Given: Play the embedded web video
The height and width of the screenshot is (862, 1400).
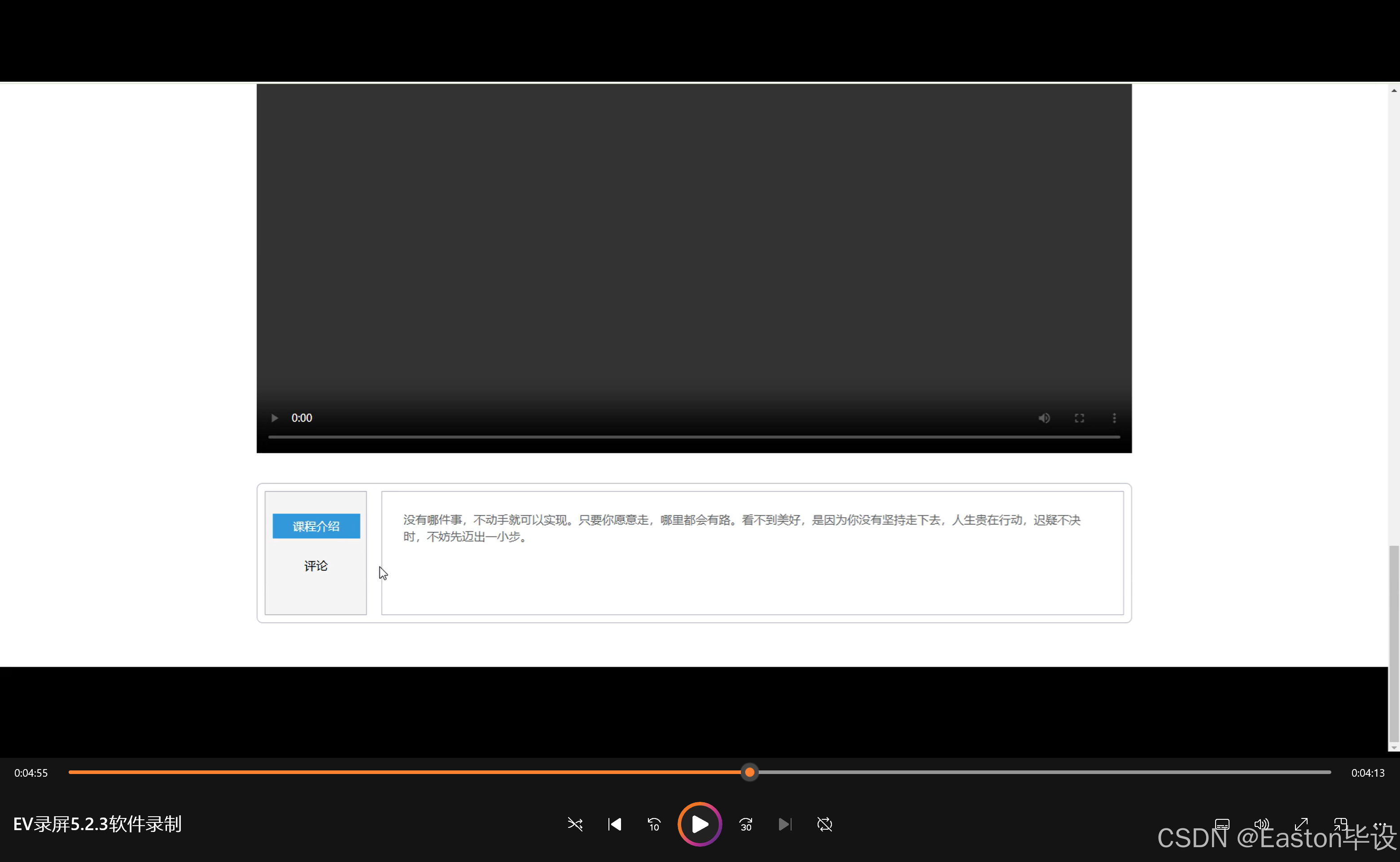Looking at the screenshot, I should click(x=275, y=418).
